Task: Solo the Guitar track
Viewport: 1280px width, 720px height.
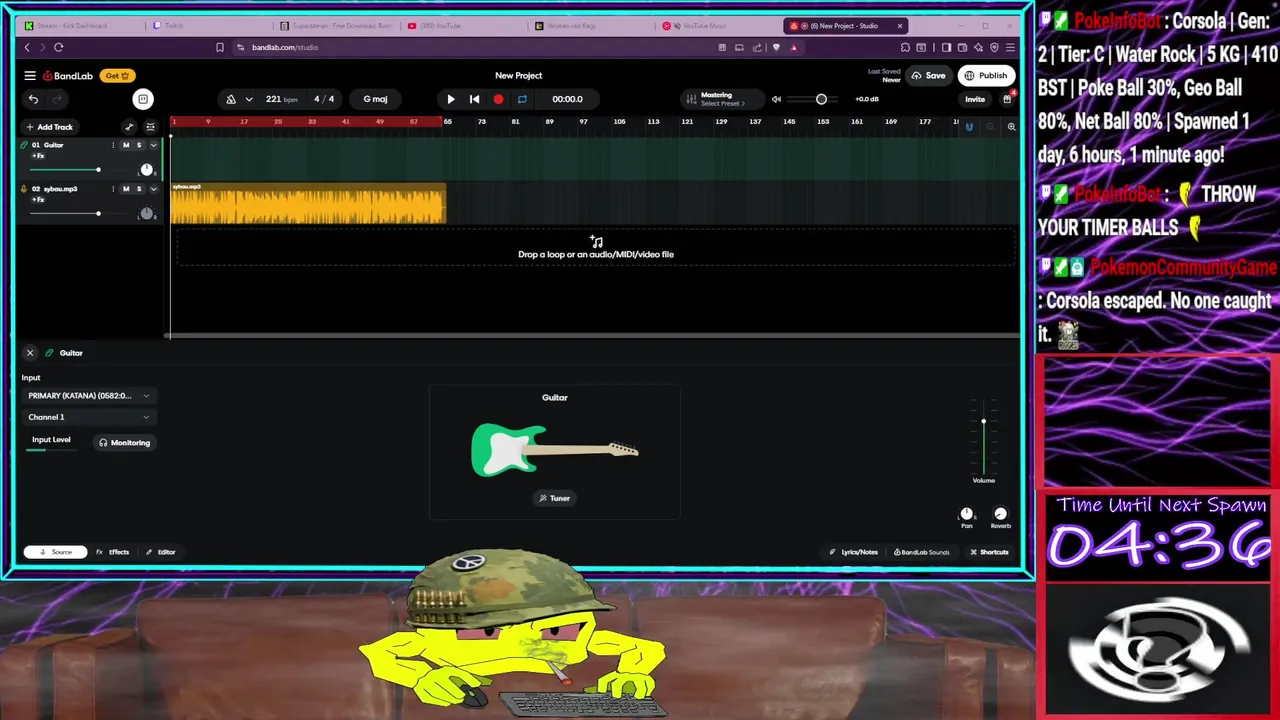Action: tap(139, 145)
